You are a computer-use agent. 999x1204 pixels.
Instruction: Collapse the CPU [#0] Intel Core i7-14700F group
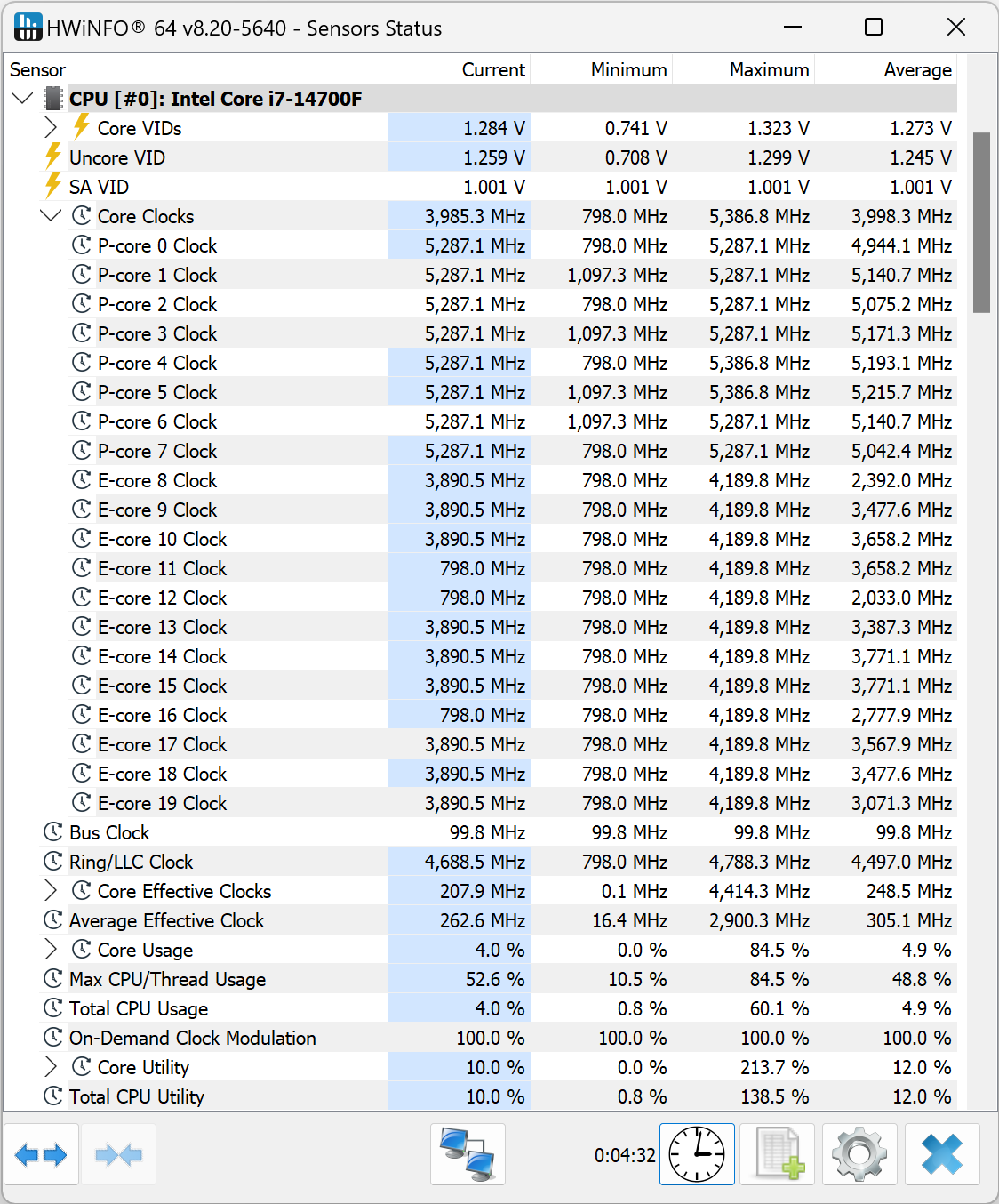(23, 98)
